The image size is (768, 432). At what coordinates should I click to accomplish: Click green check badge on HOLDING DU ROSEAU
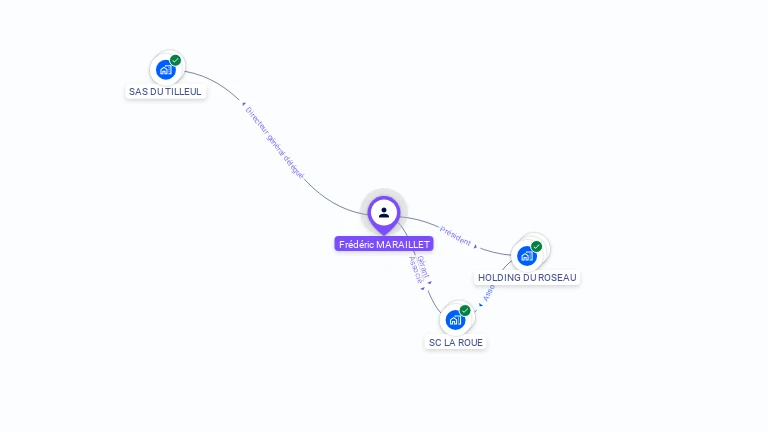pyautogui.click(x=536, y=246)
